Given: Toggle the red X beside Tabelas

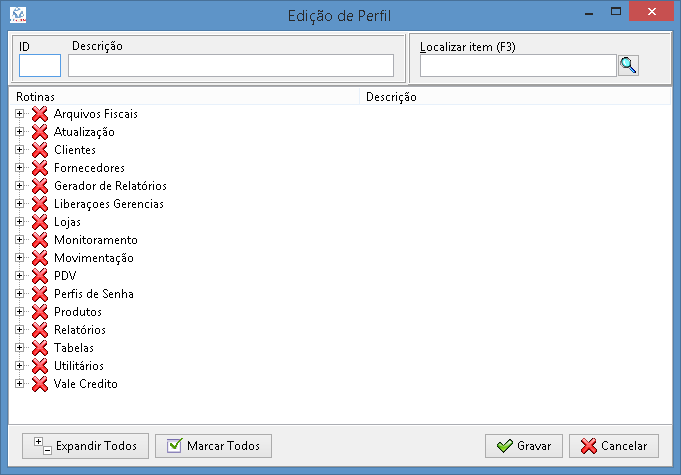Looking at the screenshot, I should pyautogui.click(x=40, y=348).
